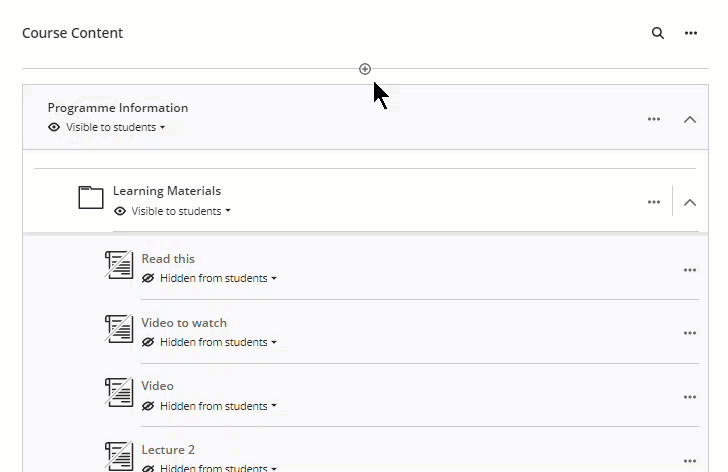Screen dimensions: 728x472
Task: Open the three-dot menu for Read this
Action: click(690, 270)
